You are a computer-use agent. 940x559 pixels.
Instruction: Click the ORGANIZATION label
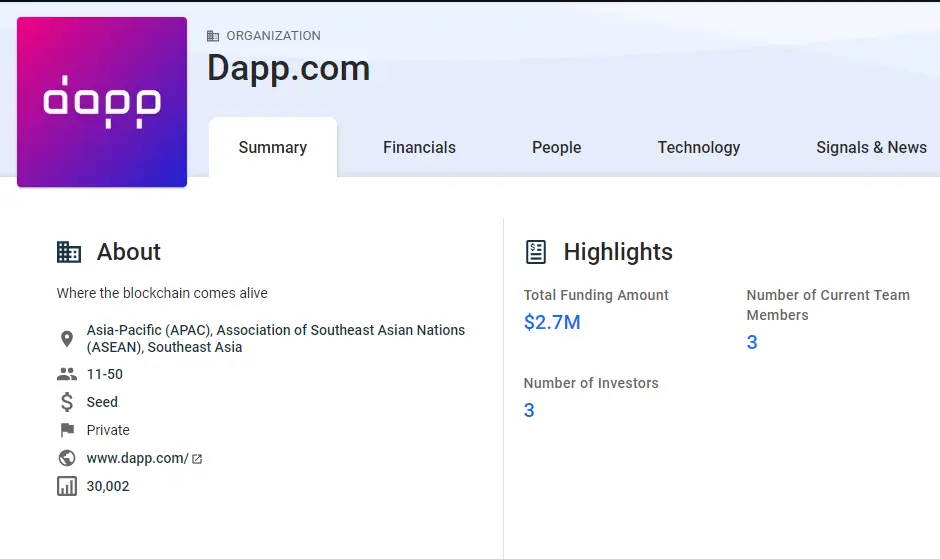point(273,36)
